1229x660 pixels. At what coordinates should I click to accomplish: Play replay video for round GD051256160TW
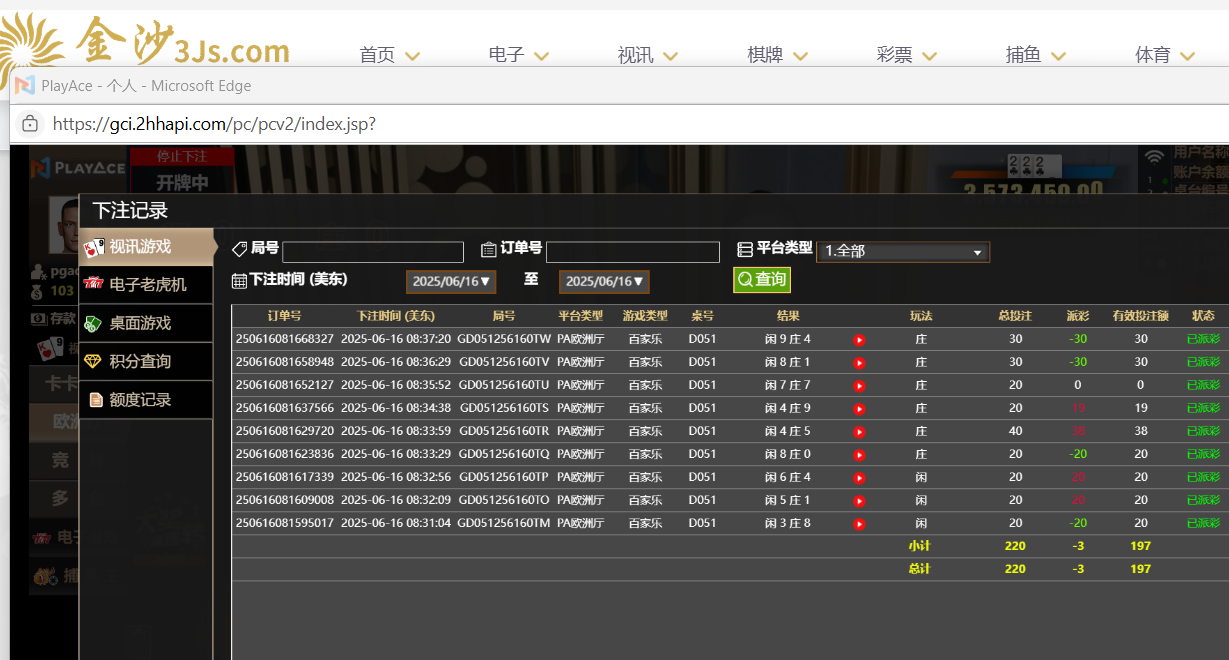tap(859, 340)
